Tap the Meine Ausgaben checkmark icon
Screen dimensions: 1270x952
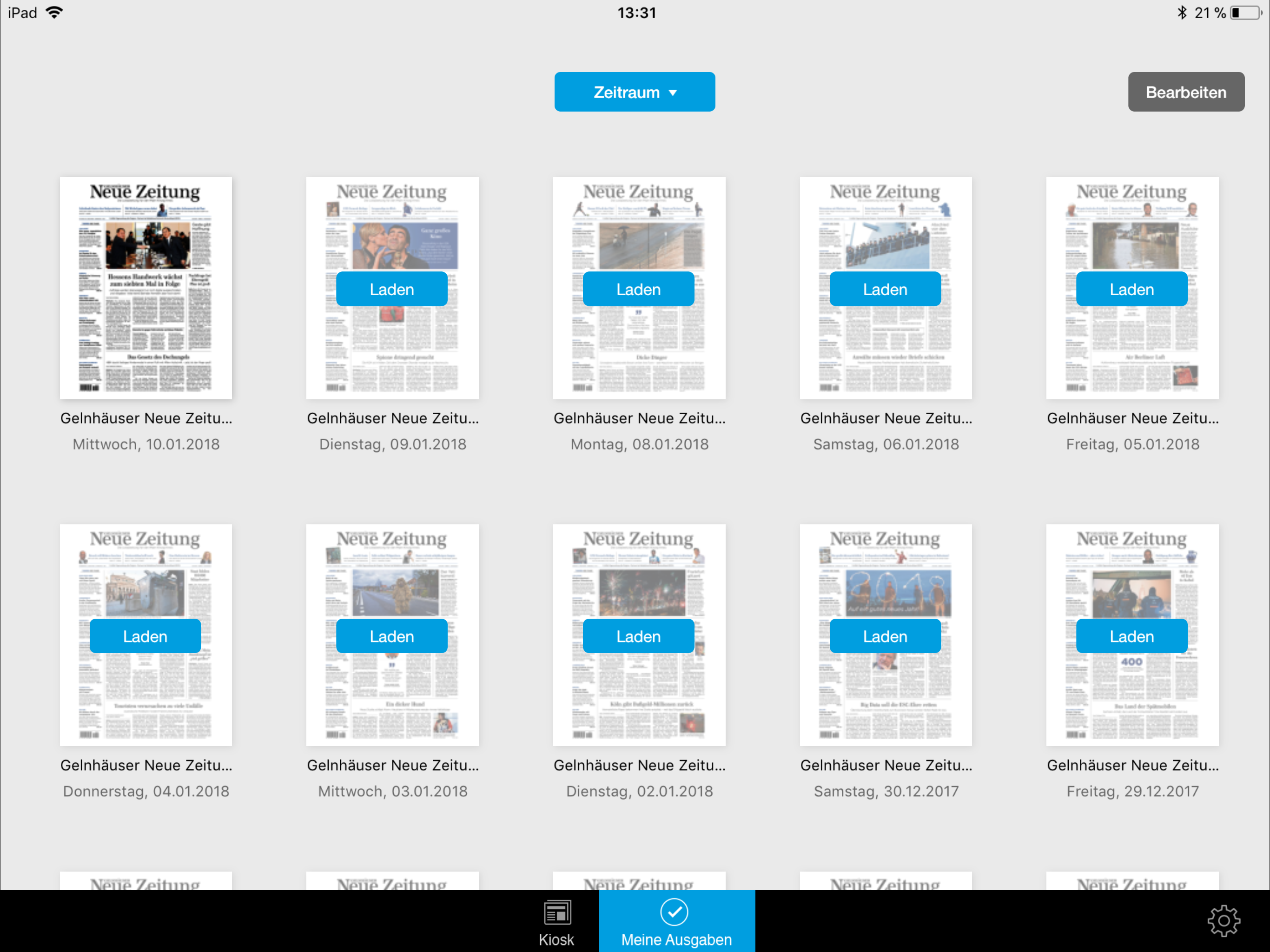pos(674,912)
